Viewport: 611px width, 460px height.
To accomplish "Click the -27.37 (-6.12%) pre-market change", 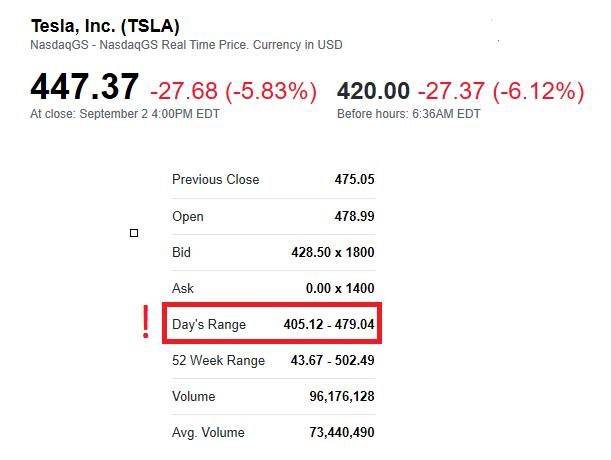I will [x=500, y=91].
